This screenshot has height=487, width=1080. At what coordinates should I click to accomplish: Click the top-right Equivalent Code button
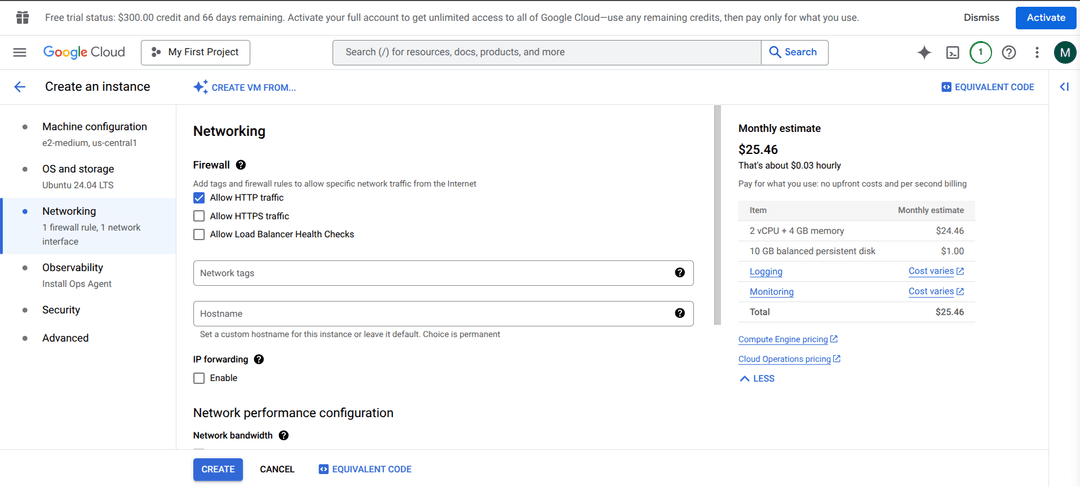click(988, 87)
